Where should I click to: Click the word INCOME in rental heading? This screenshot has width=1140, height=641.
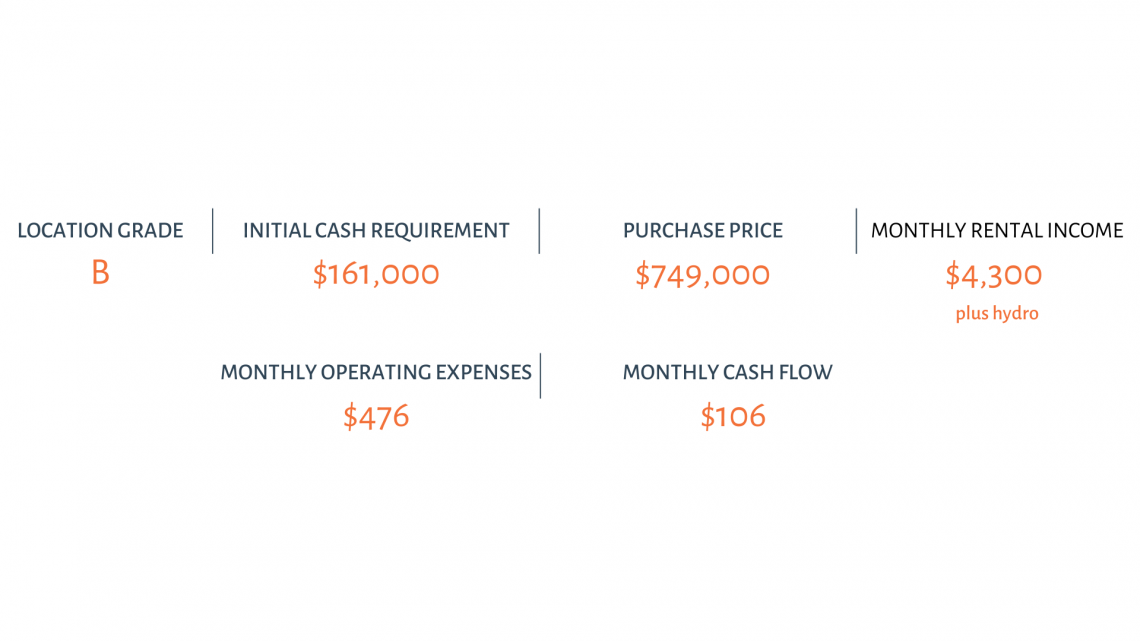(x=1085, y=230)
